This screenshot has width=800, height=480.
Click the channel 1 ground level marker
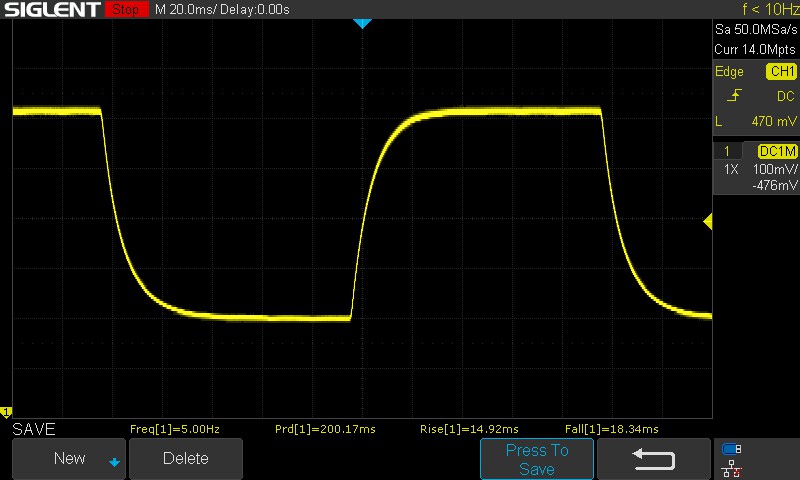coord(6,412)
